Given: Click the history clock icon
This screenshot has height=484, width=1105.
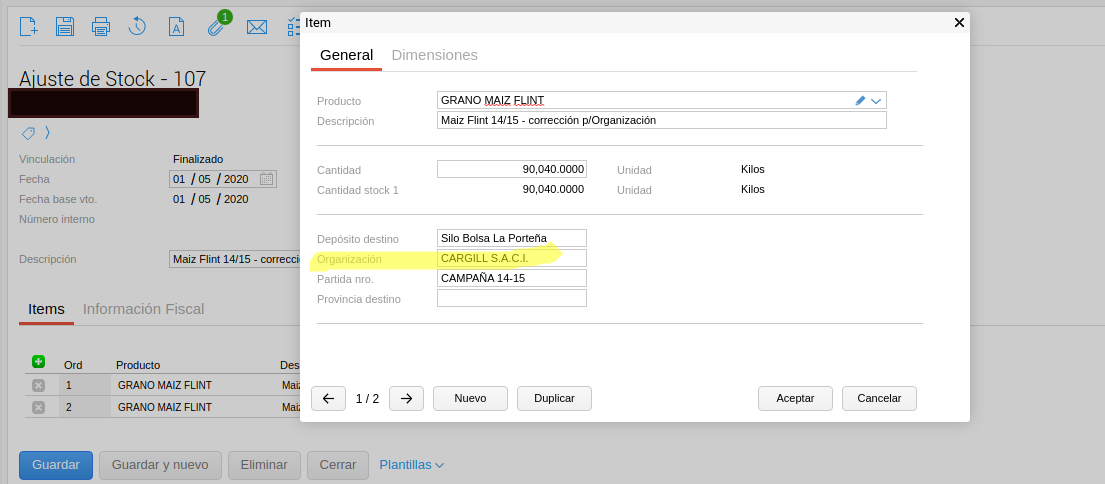Looking at the screenshot, I should [138, 27].
